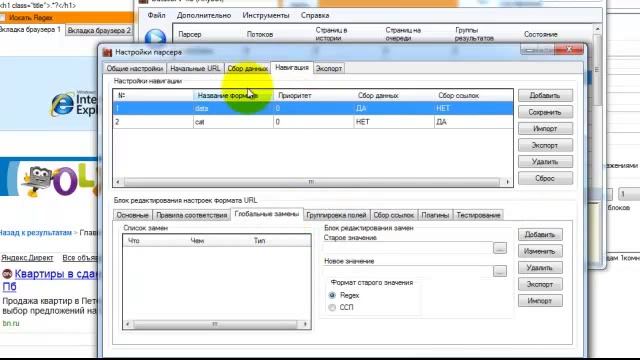Click Добавить button in replacements block
This screenshot has height=360, width=640.
pyautogui.click(x=540, y=235)
